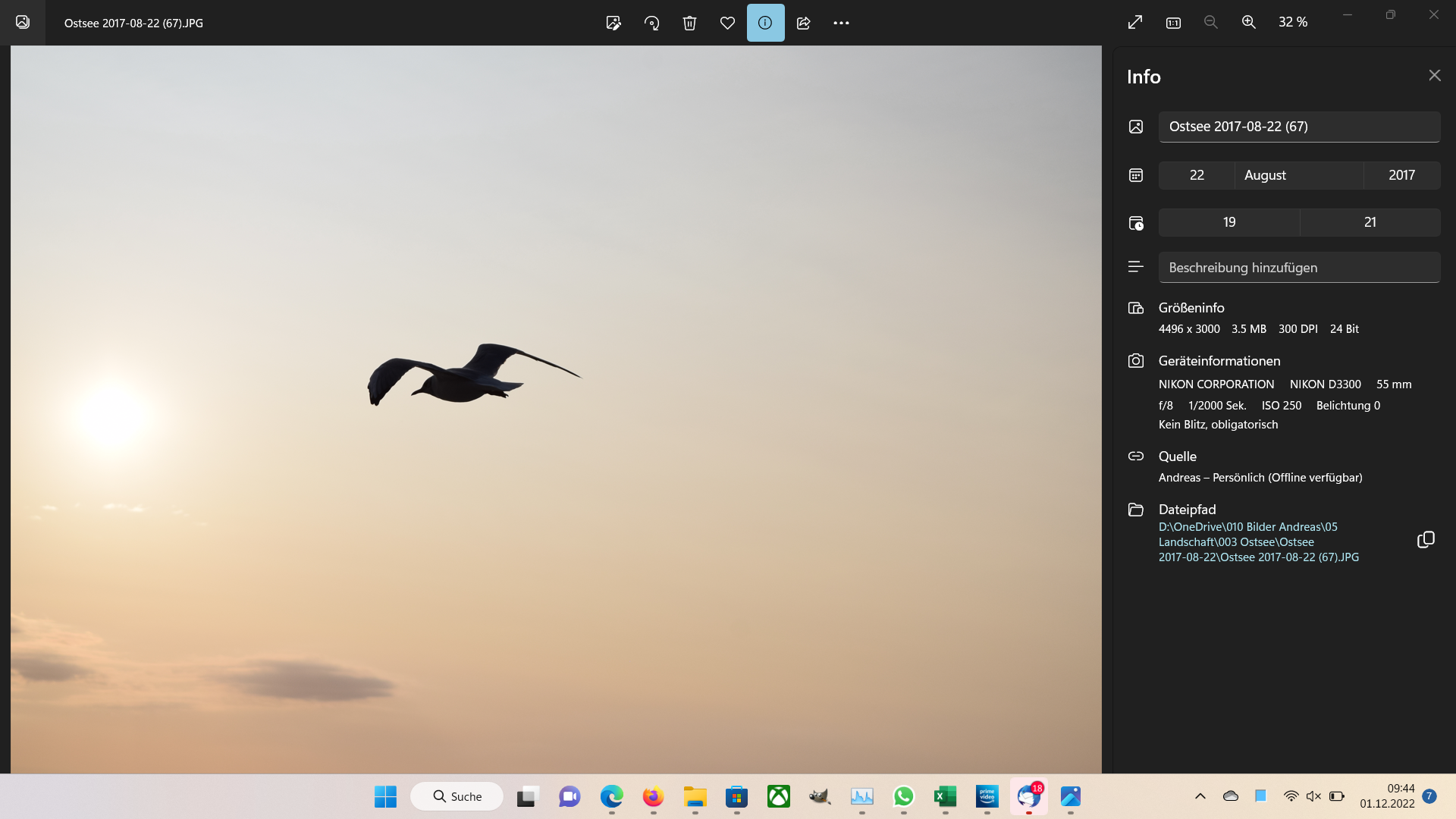The height and width of the screenshot is (819, 1456).
Task: Show actual size with the 1:1 icon
Action: [x=1173, y=23]
